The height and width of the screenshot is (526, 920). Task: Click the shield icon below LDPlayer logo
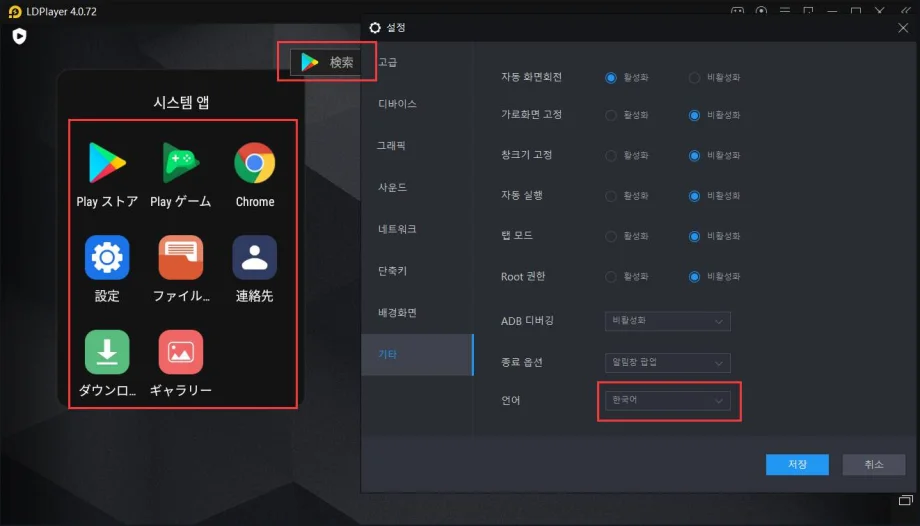(x=19, y=36)
